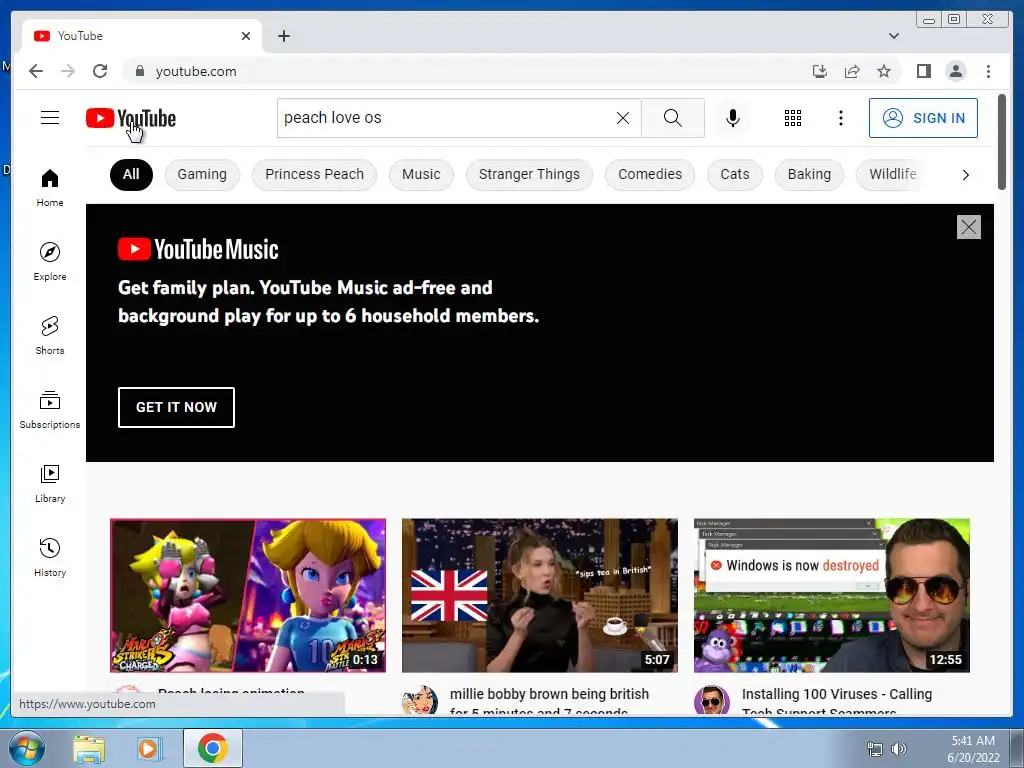Select the Cats filter chip
The image size is (1024, 768).
coord(735,174)
